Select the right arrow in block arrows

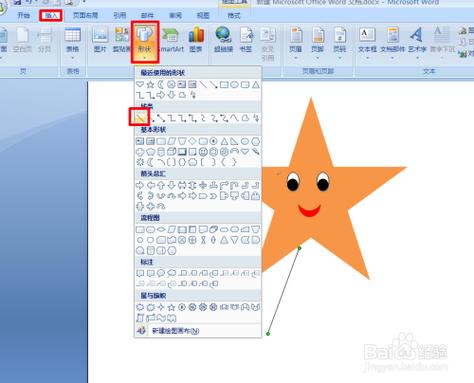click(140, 185)
